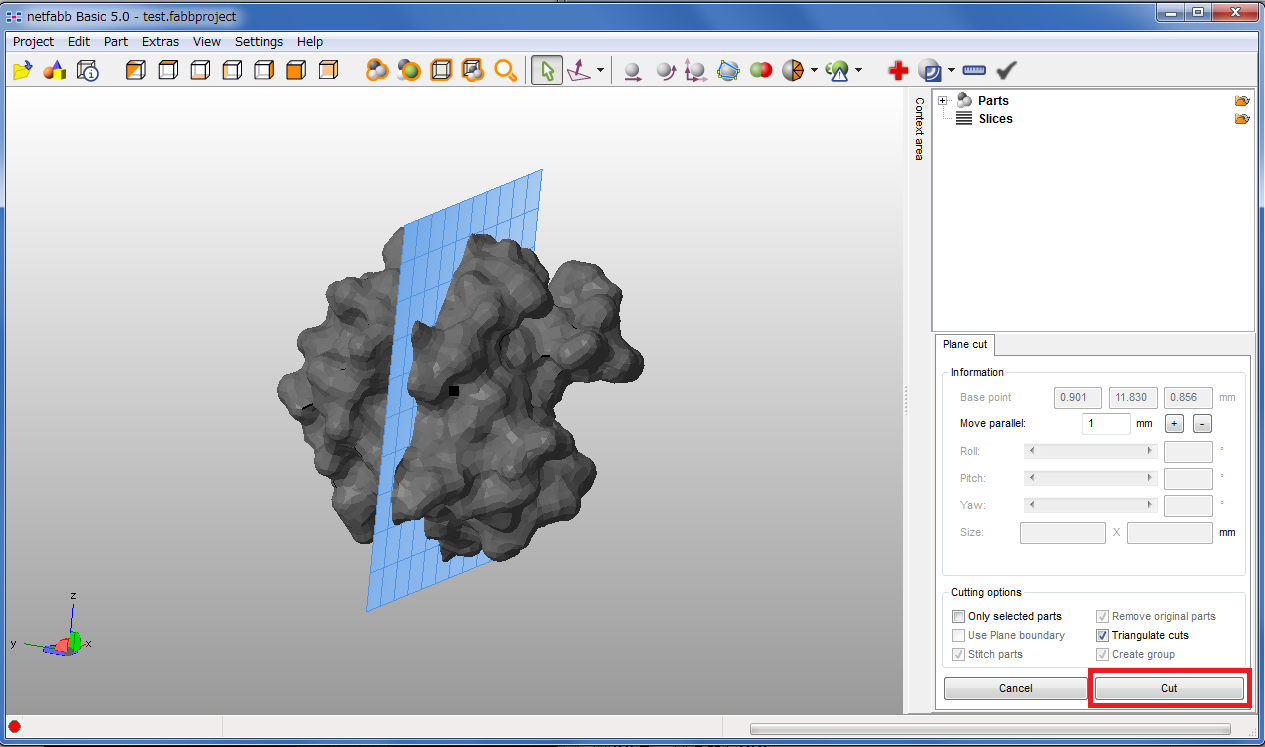Click the plus button to move plane
The width and height of the screenshot is (1265, 747).
coord(1174,424)
